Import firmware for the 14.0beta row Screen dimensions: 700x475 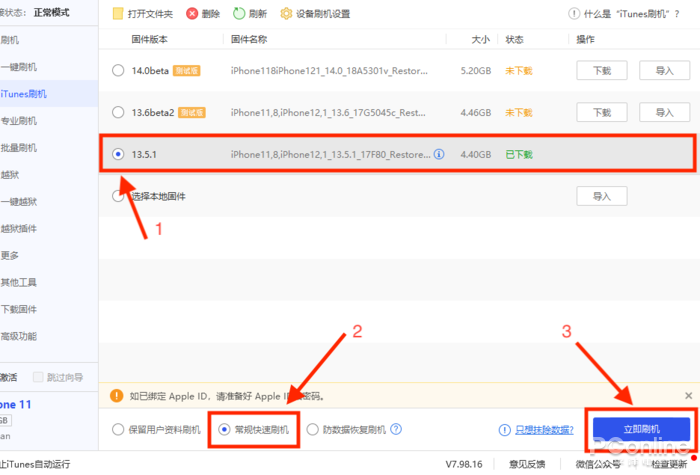pos(664,71)
